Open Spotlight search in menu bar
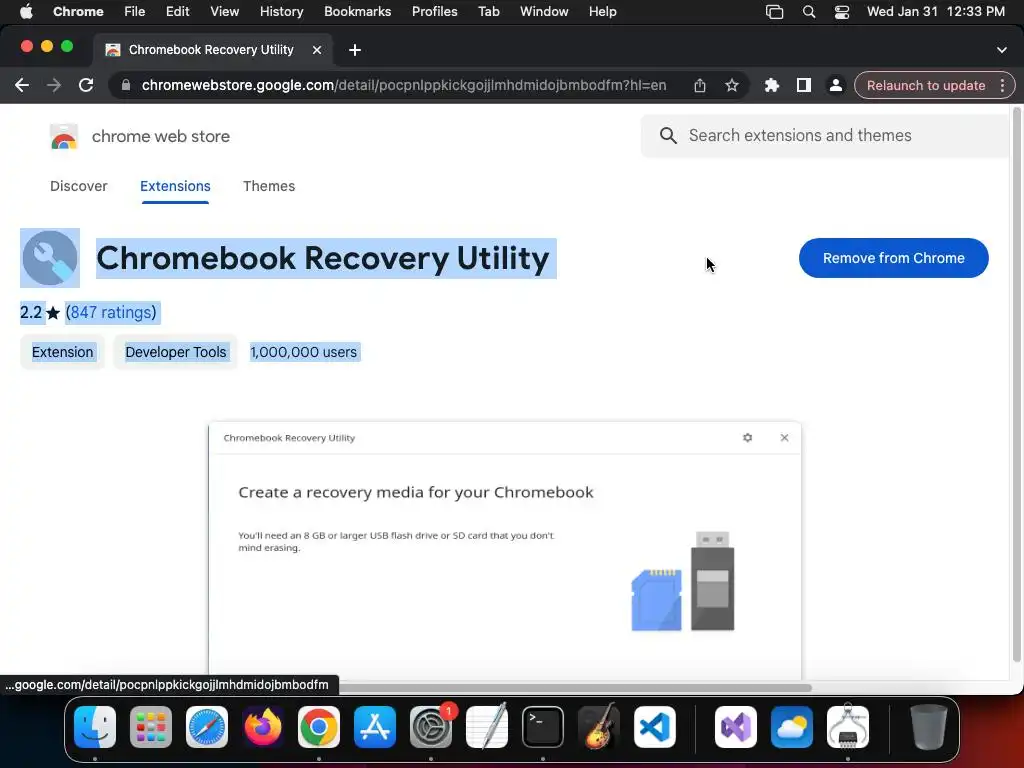This screenshot has width=1024, height=768. point(808,12)
